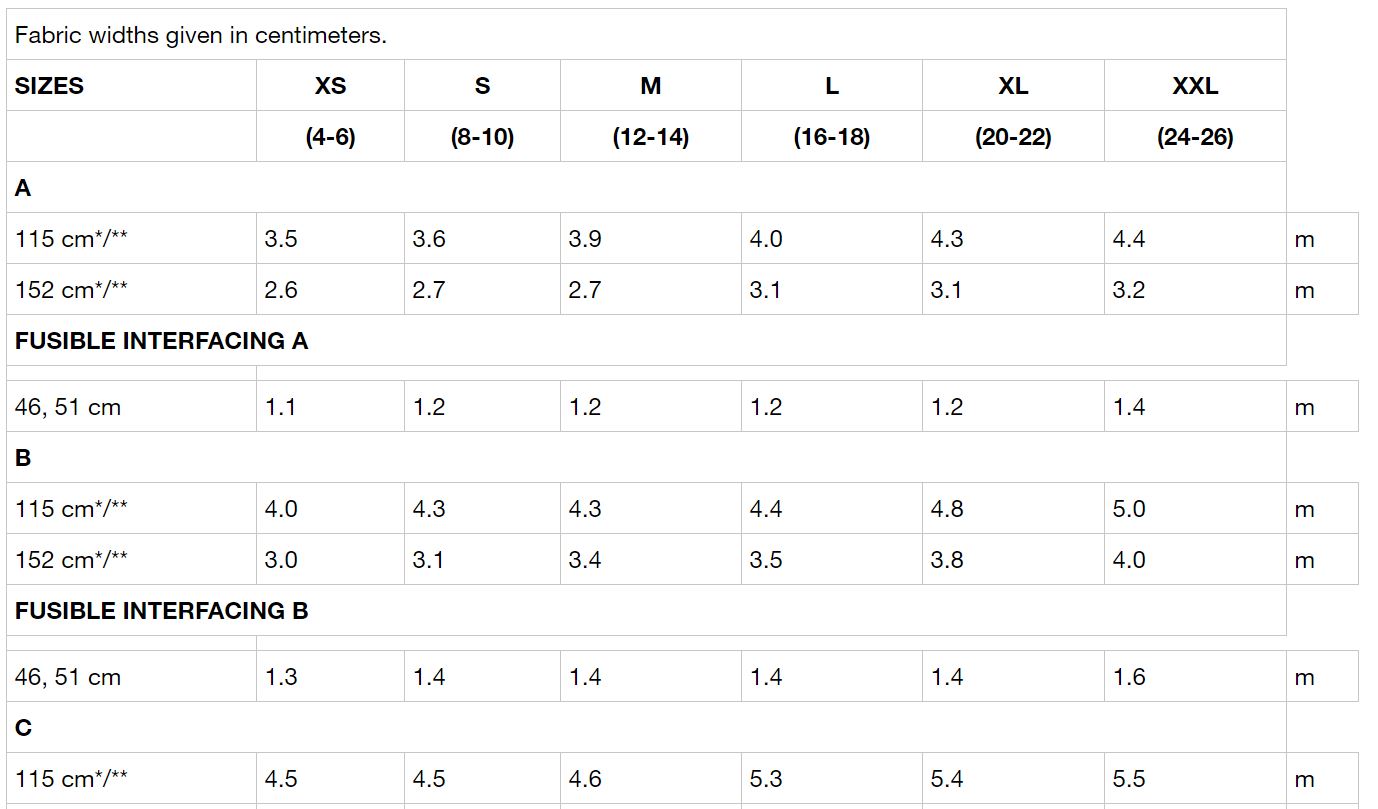
Task: Select the 3.8 cell in section B
Action: point(947,560)
